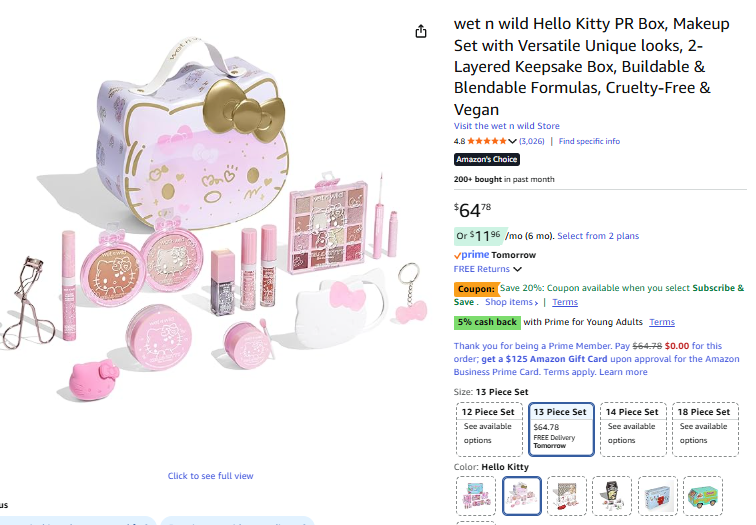Visit the wet n wild Store
Screen dimensions: 756x525
coord(506,126)
